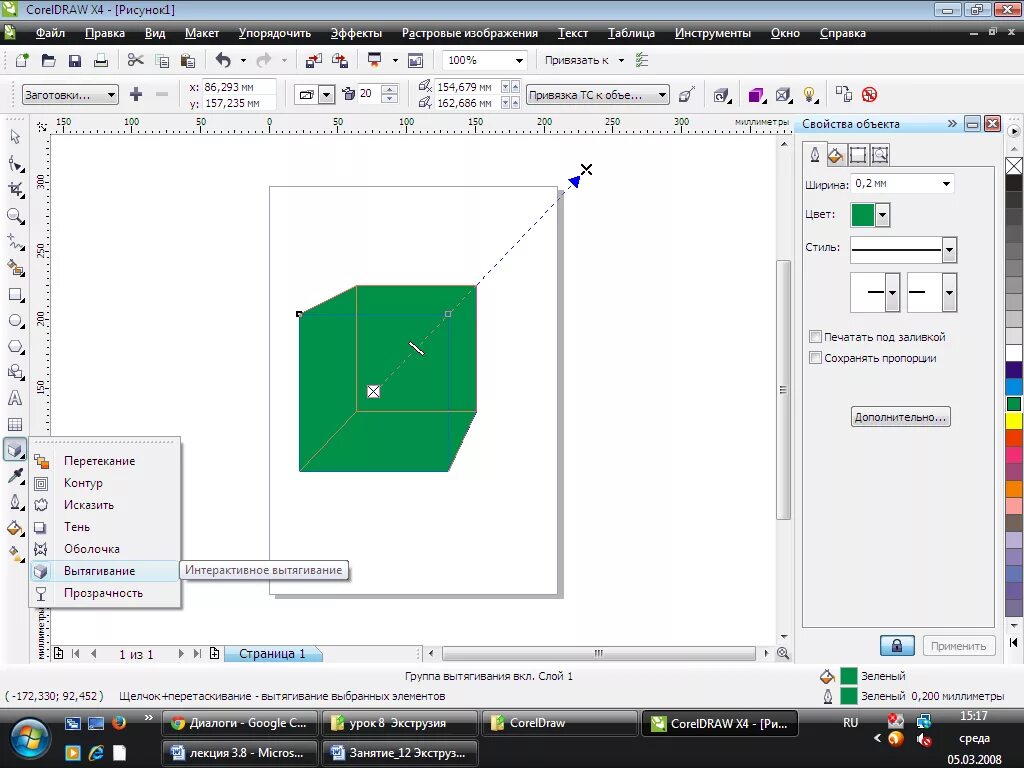The height and width of the screenshot is (768, 1024).
Task: Select the Outline pen tool
Action: (15, 502)
